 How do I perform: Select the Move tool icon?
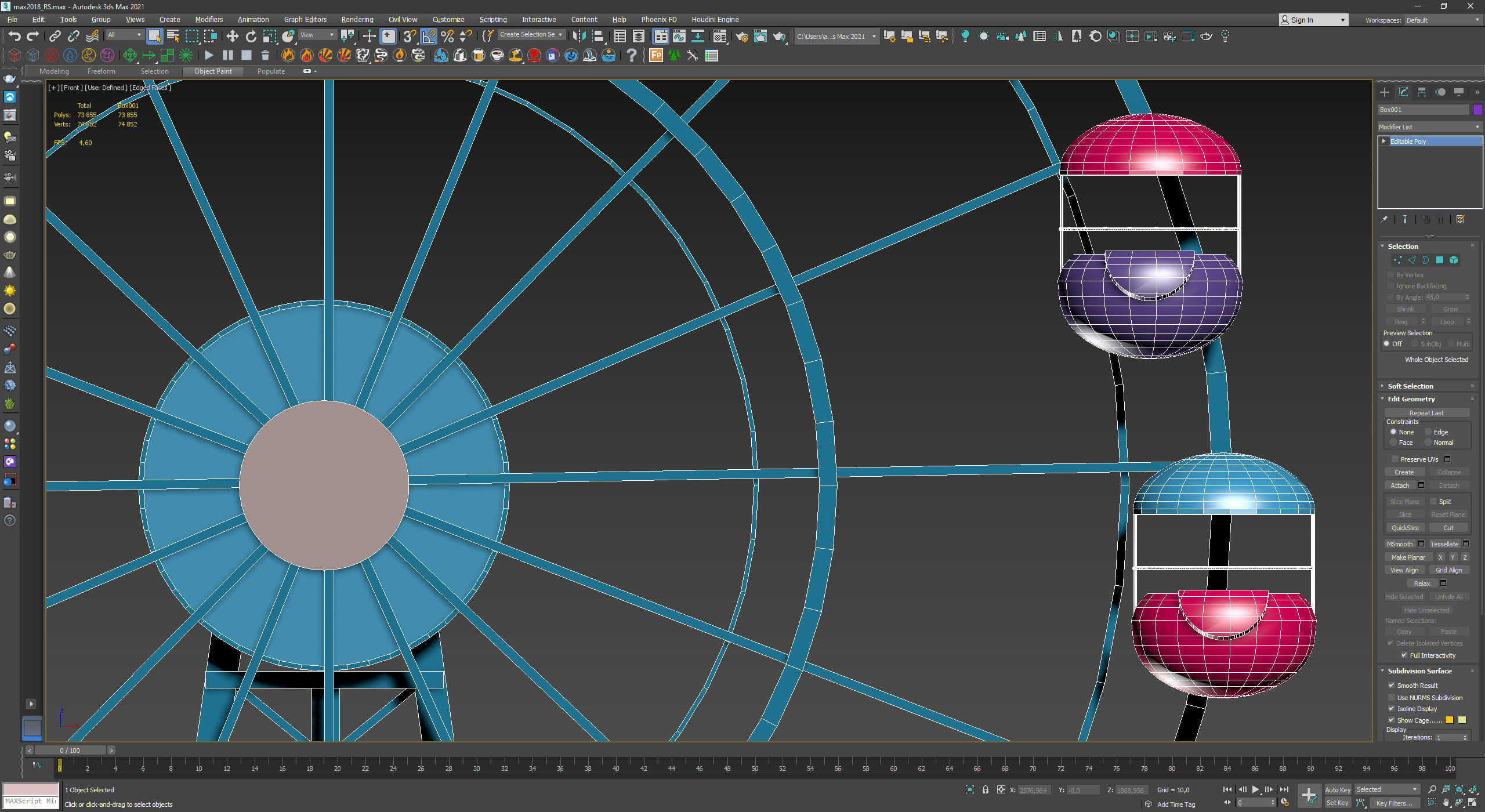pyautogui.click(x=232, y=37)
